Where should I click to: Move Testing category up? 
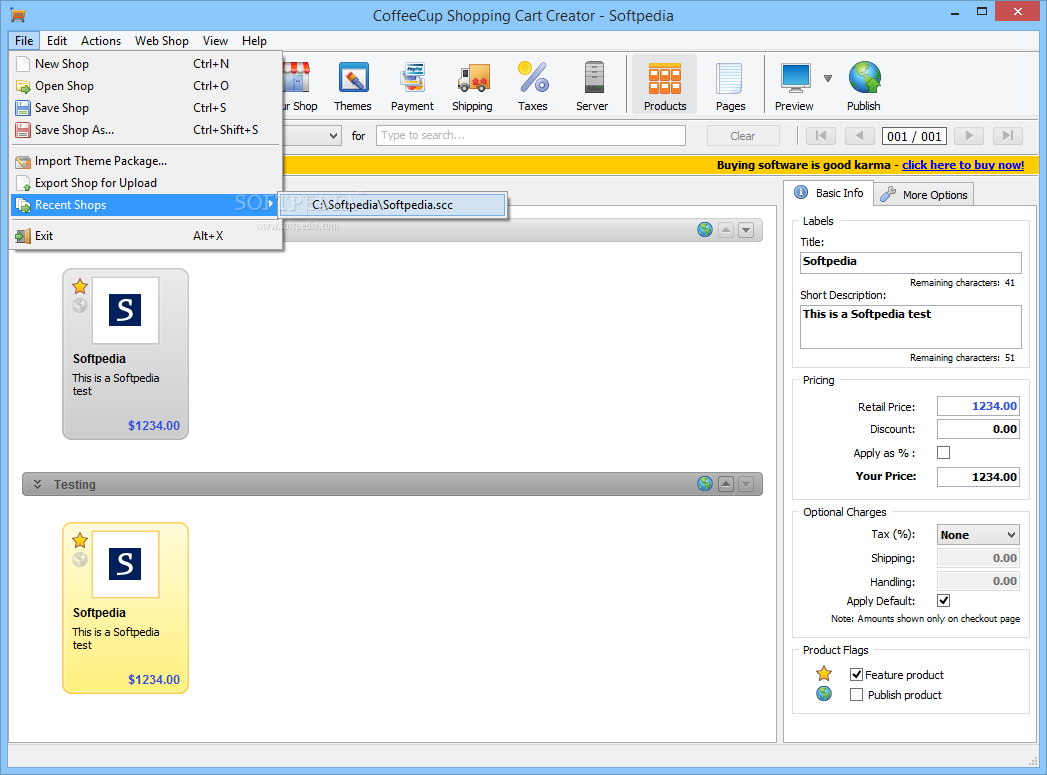[x=726, y=485]
